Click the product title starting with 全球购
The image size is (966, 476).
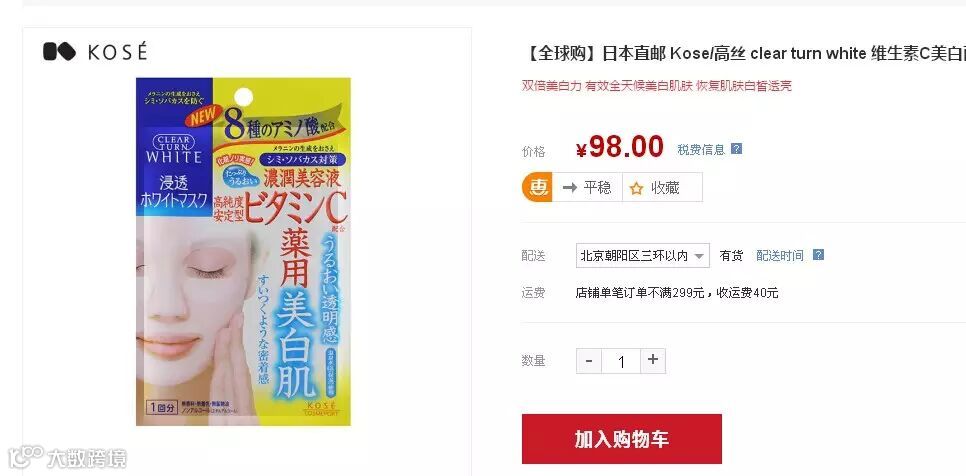[744, 54]
